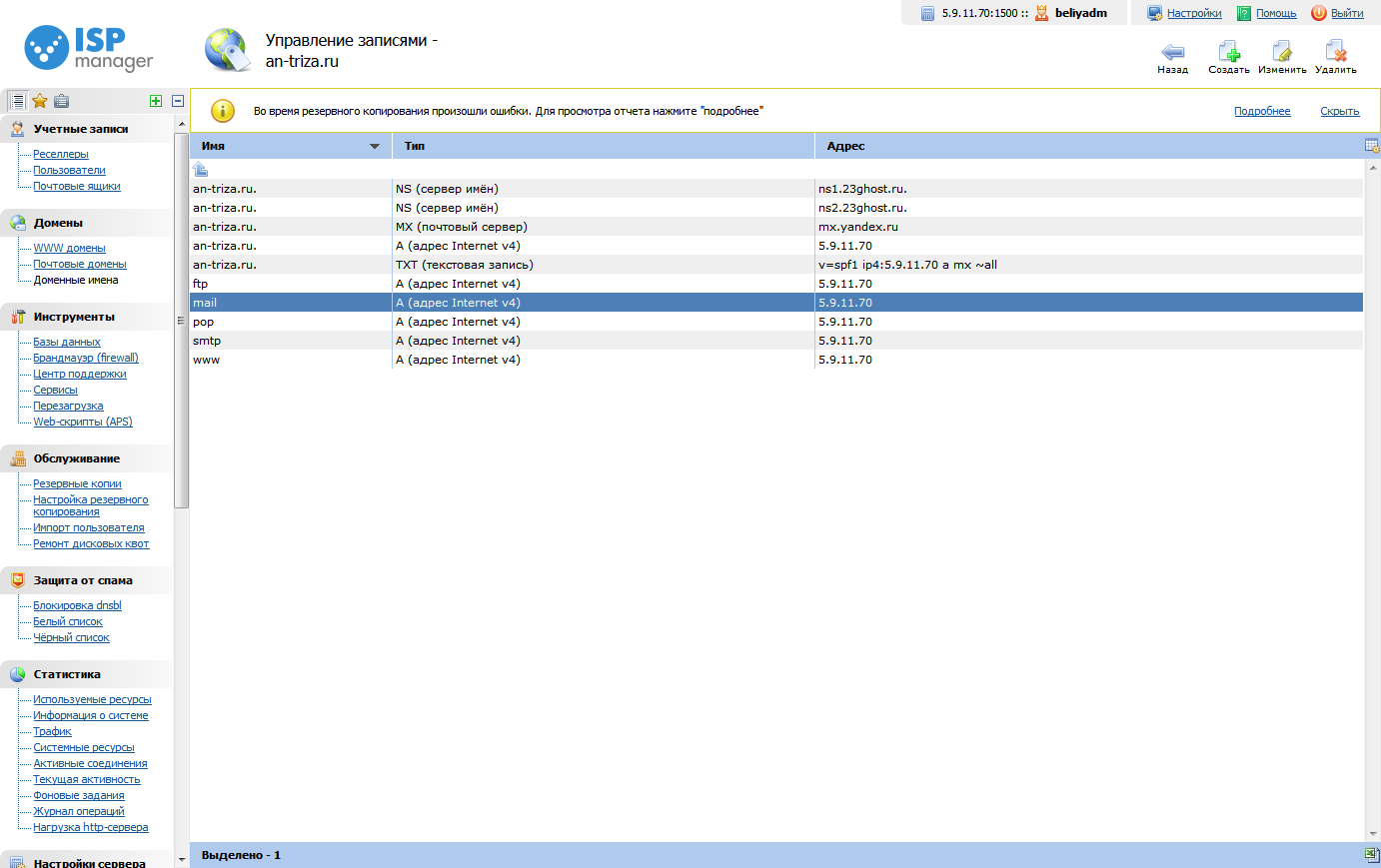Click the user avatar icon beside beliyadm
Viewport: 1381px width, 868px height.
[1042, 13]
